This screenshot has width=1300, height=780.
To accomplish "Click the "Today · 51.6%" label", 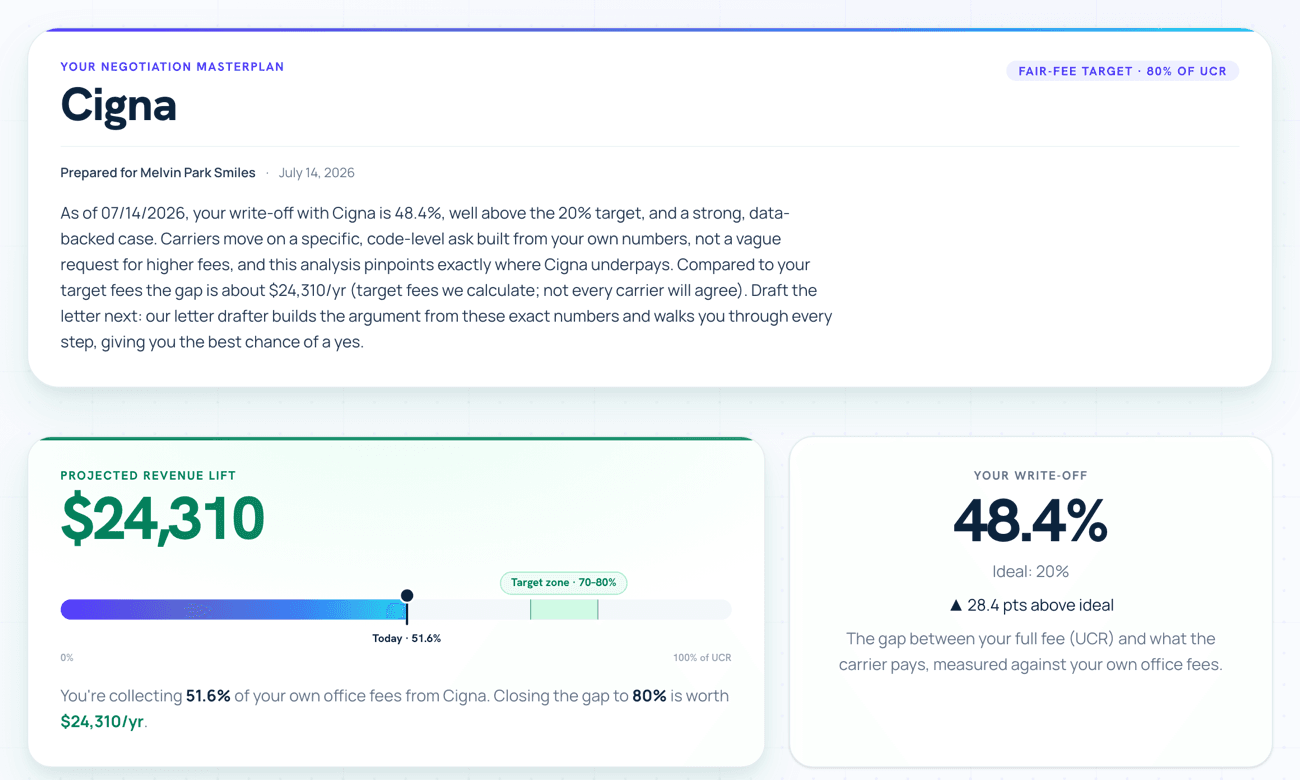I will [407, 638].
